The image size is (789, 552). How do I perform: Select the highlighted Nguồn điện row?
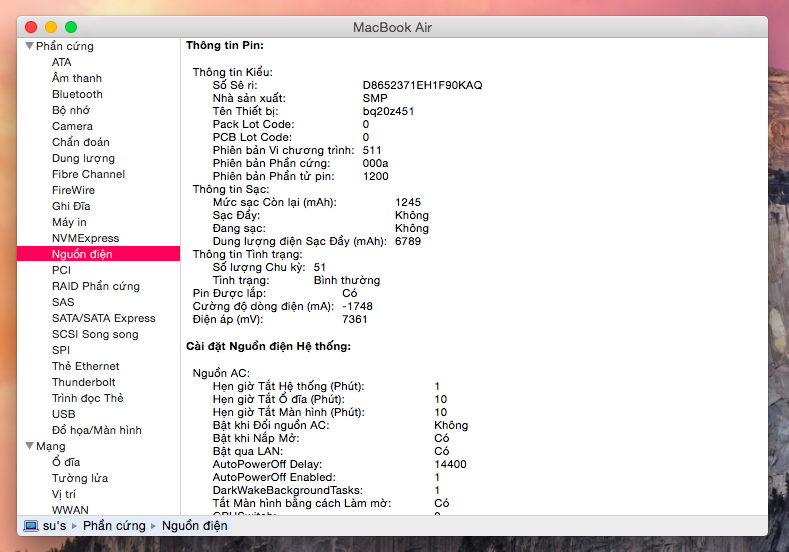(98, 254)
